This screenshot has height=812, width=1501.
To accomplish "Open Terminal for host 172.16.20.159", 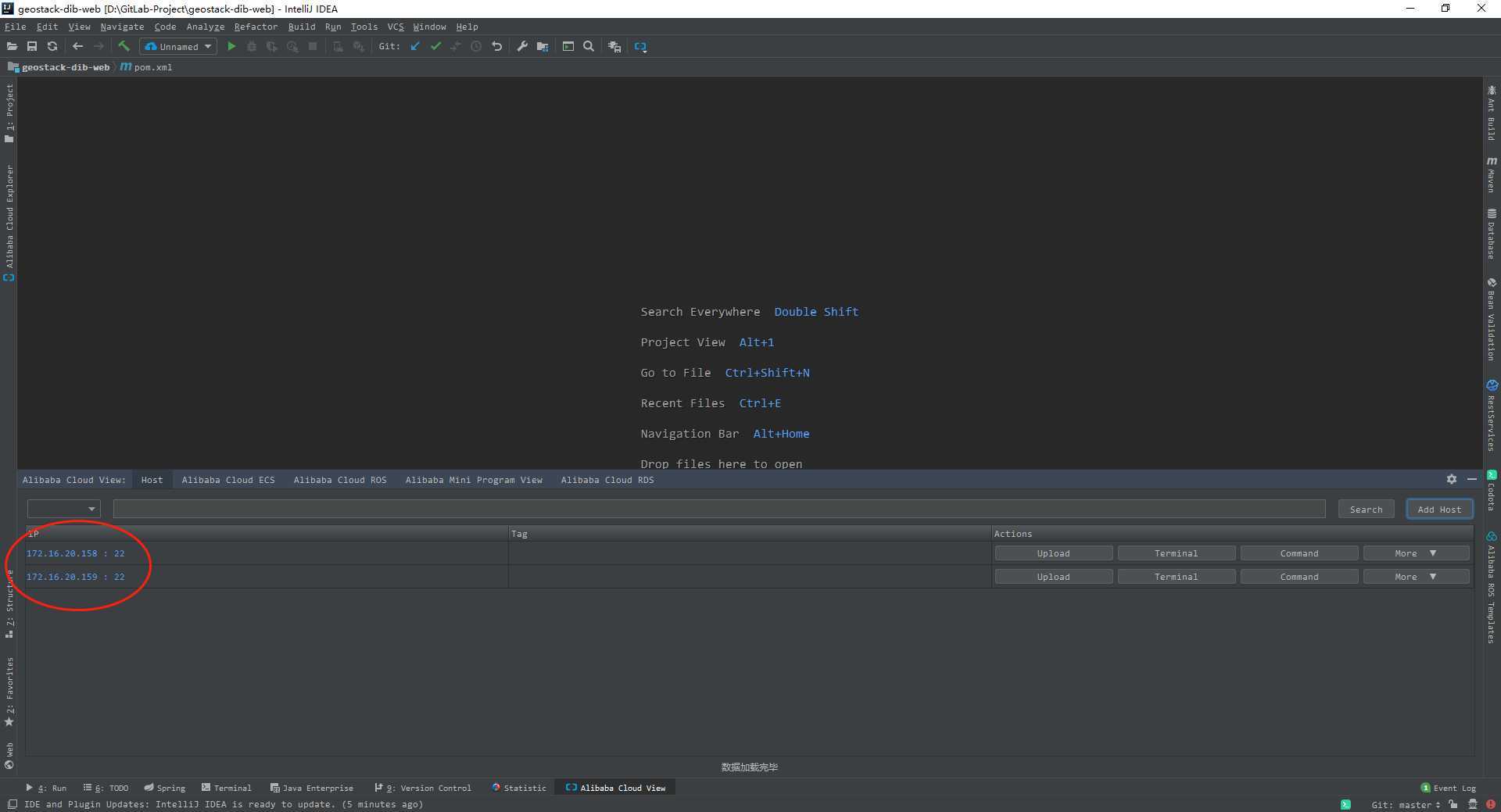I will [x=1176, y=577].
